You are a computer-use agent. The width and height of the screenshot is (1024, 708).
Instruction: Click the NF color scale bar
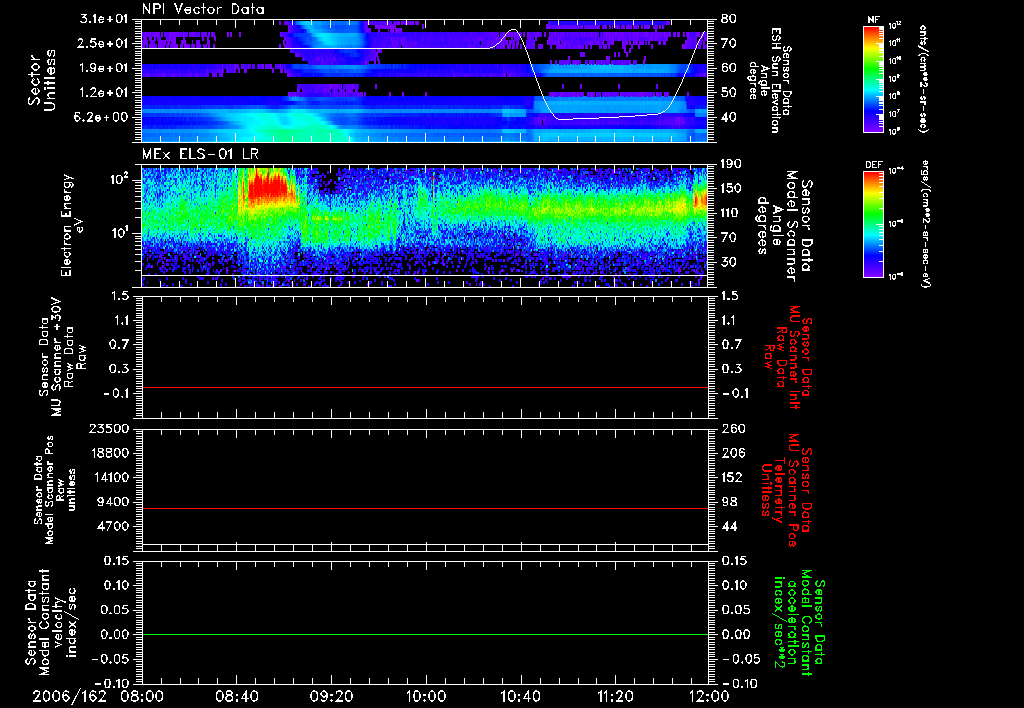[x=873, y=79]
